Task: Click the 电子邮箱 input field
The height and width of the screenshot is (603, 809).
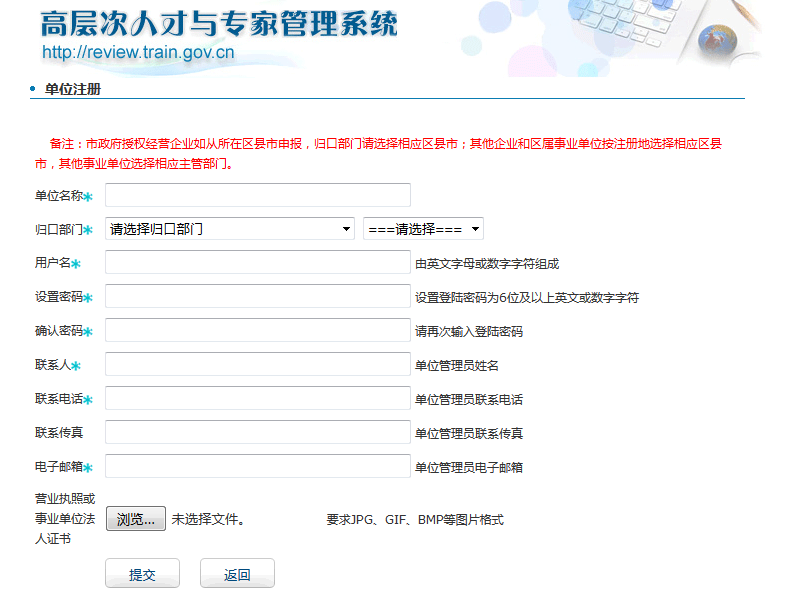Action: point(258,467)
